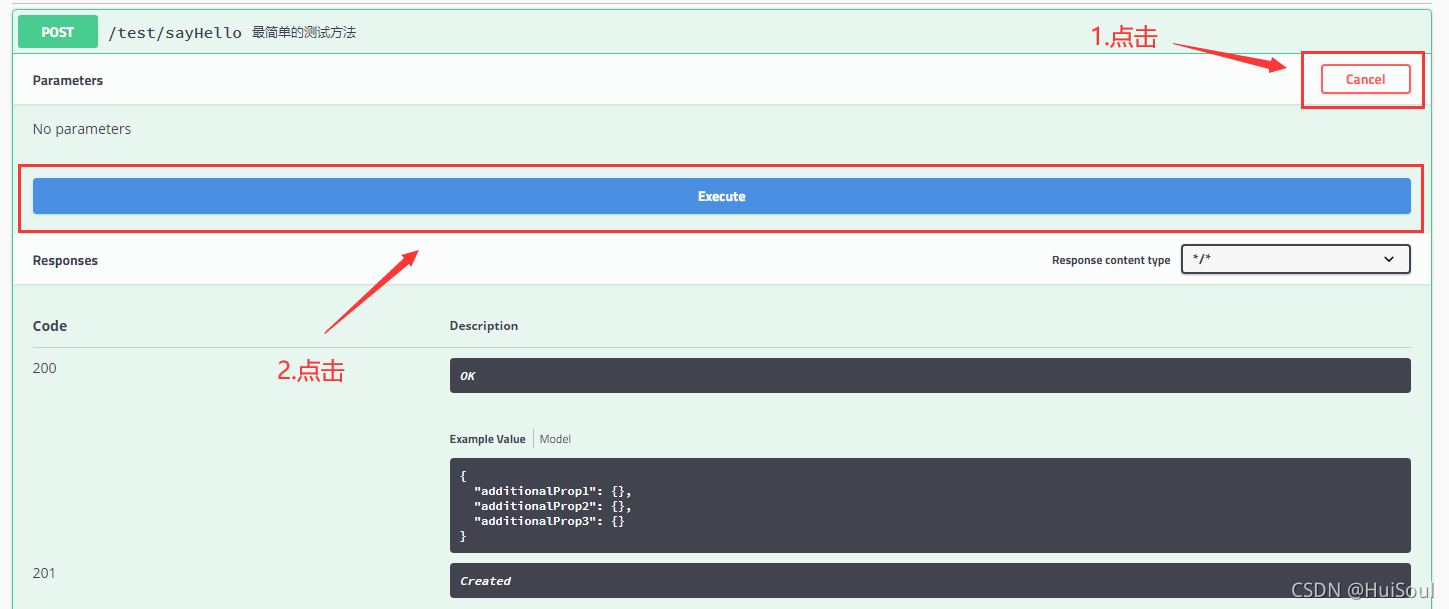The width and height of the screenshot is (1449, 609).
Task: Click the 200 response code
Action: [45, 368]
